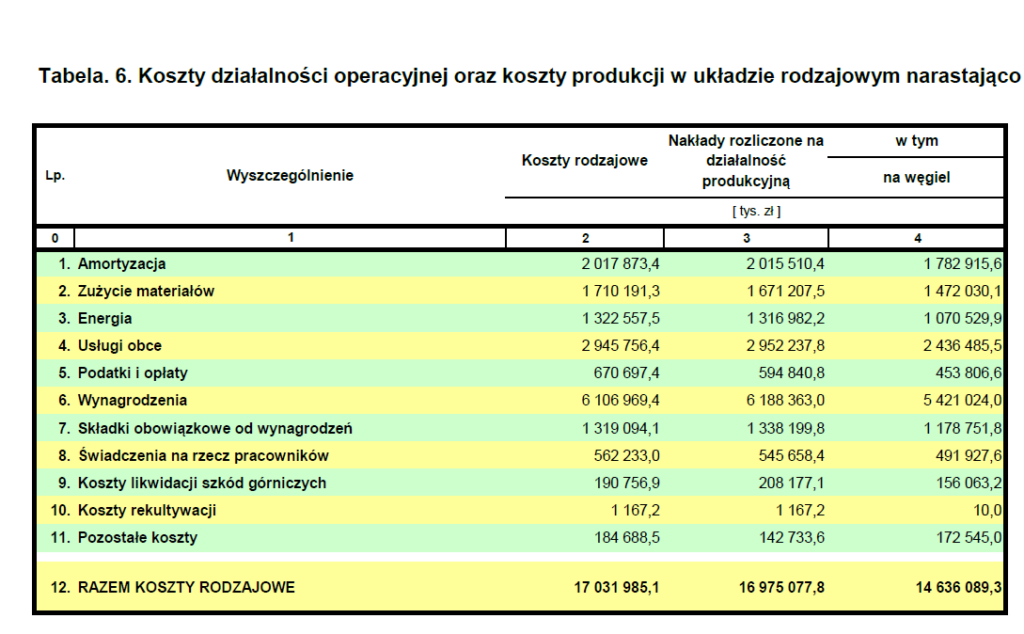Select the value 562 233,0
The height and width of the screenshot is (634, 1024).
(626, 456)
